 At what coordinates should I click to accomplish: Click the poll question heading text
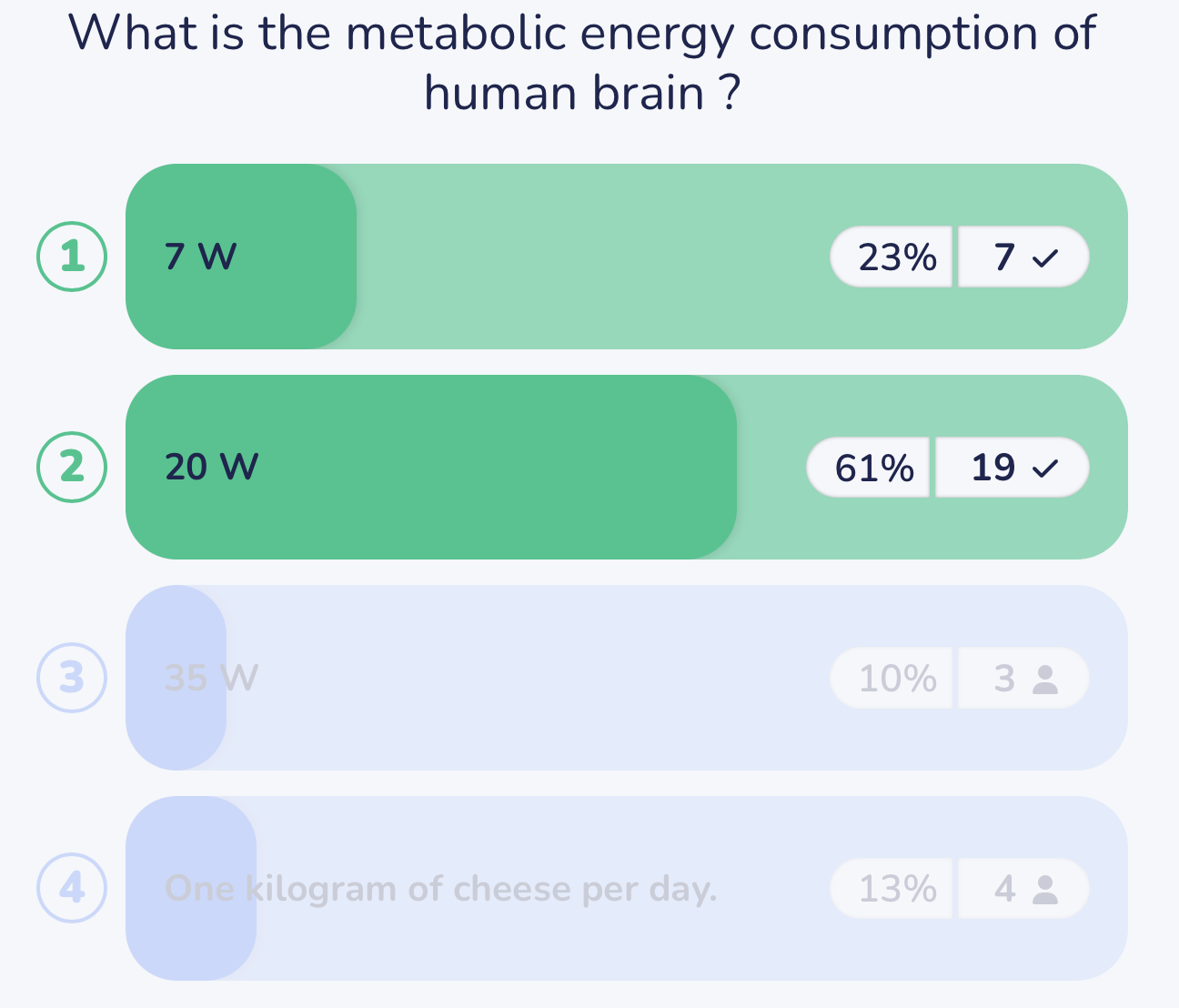coord(582,62)
